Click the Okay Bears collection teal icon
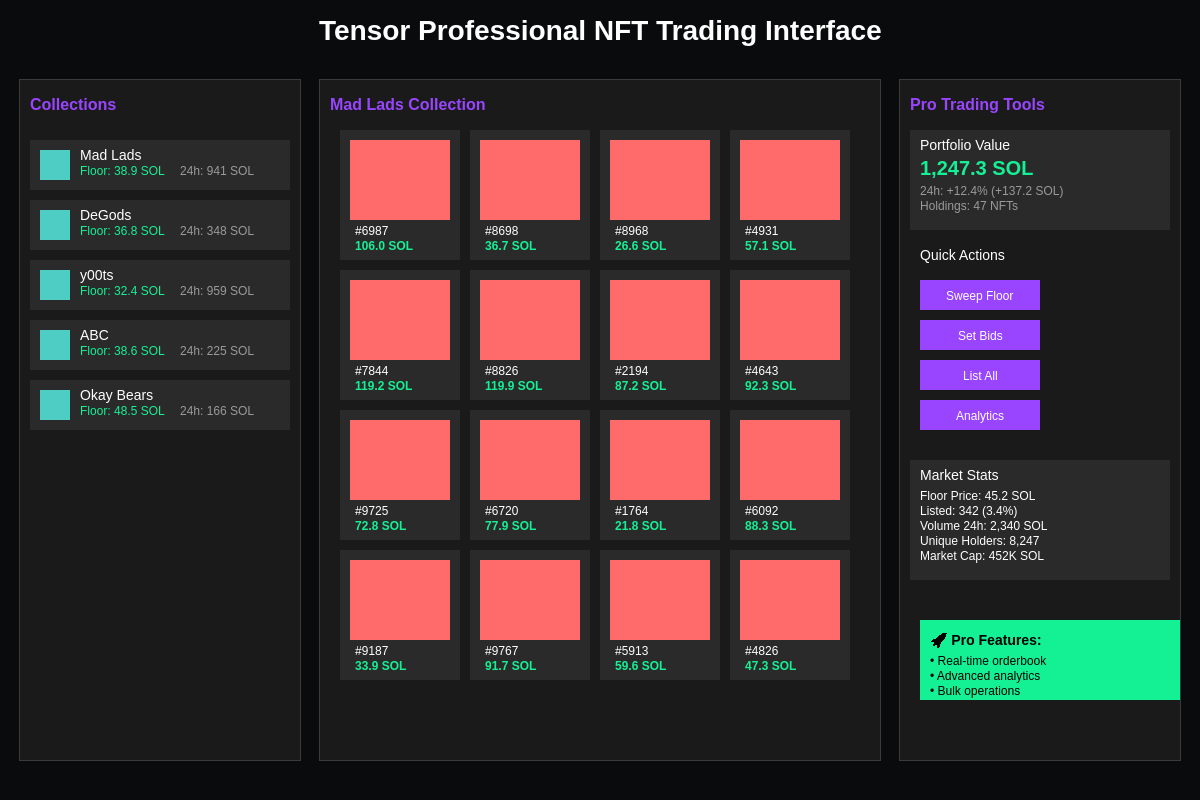Viewport: 1200px width, 800px height. click(x=55, y=405)
